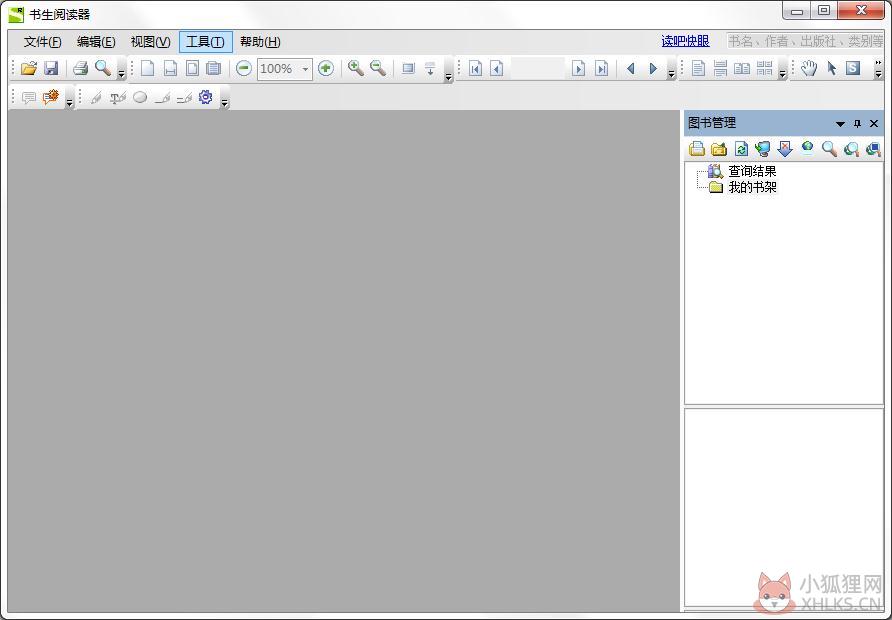892x620 pixels.
Task: Expand the file toolbar overflow options
Action: (121, 73)
